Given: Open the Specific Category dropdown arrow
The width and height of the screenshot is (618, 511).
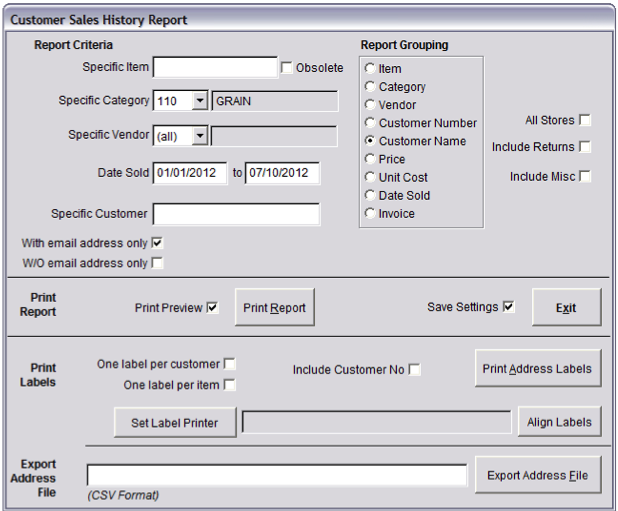Looking at the screenshot, I should [200, 101].
